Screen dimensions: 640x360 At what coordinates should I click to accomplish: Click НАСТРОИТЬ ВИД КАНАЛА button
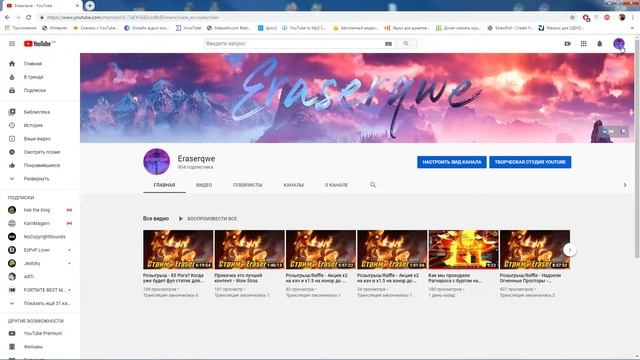(452, 162)
